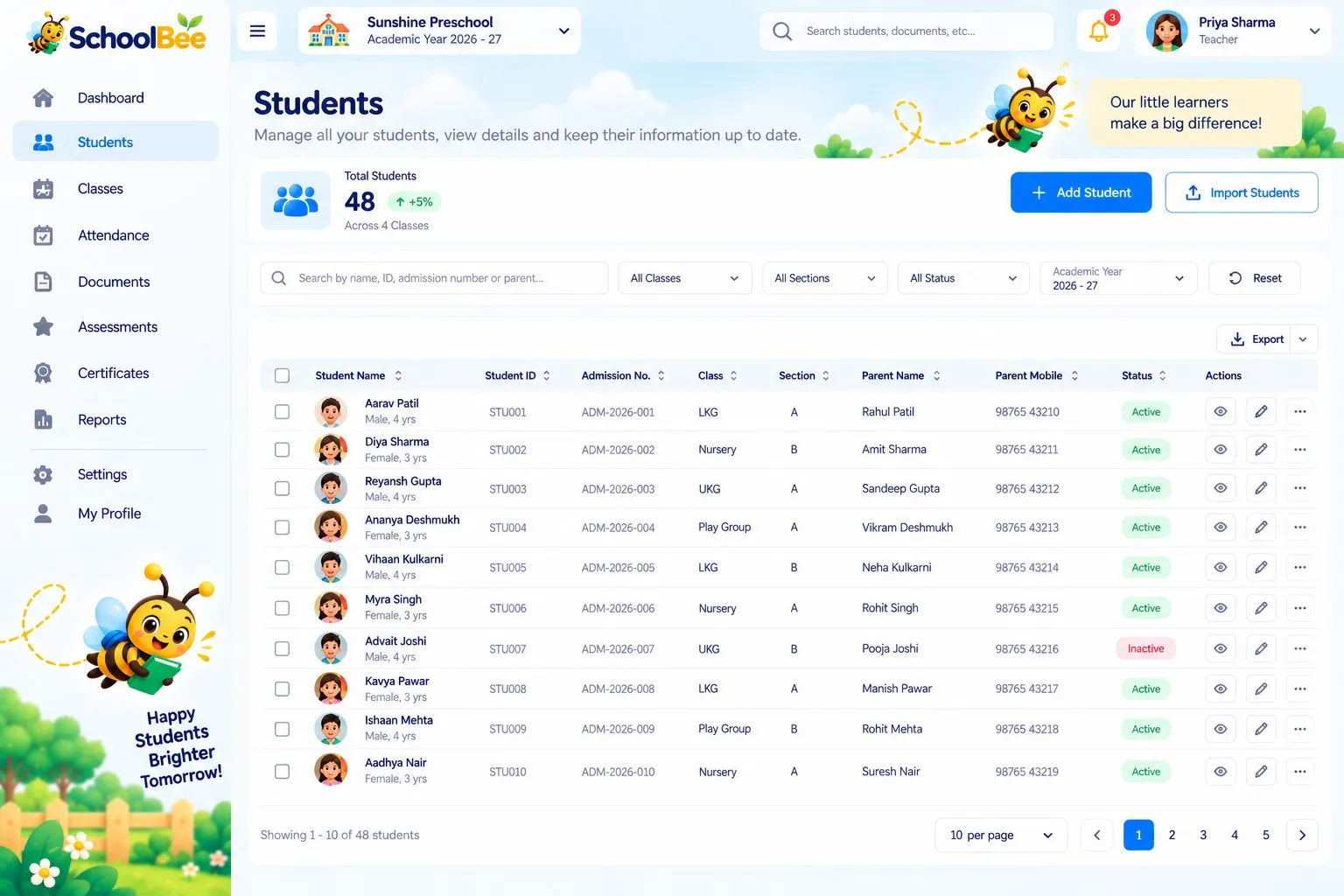Expand the All Classes filter
Viewport: 1344px width, 896px height.
[x=685, y=278]
